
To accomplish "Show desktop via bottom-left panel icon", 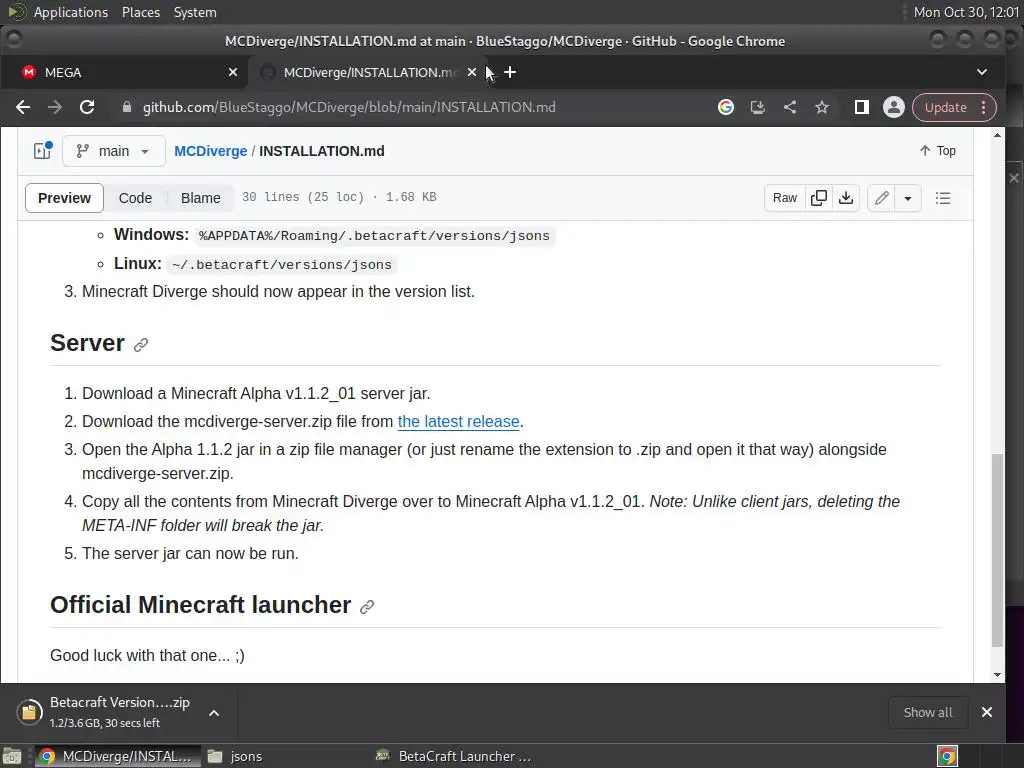I will coord(12,756).
